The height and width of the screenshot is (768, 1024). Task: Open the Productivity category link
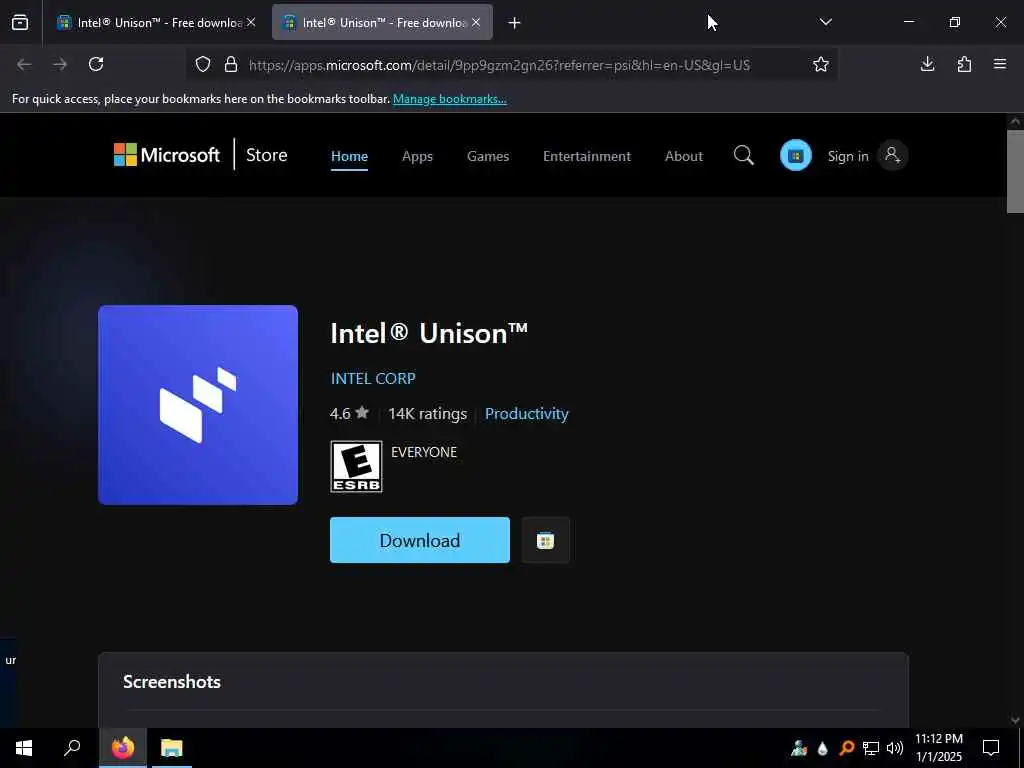point(526,413)
